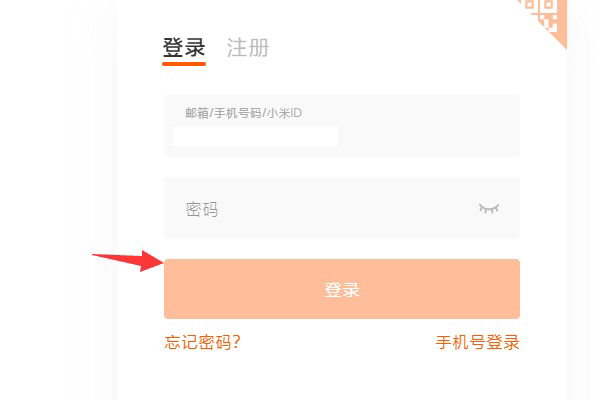Show the password with the eye icon
The image size is (600, 400).
tap(488, 208)
